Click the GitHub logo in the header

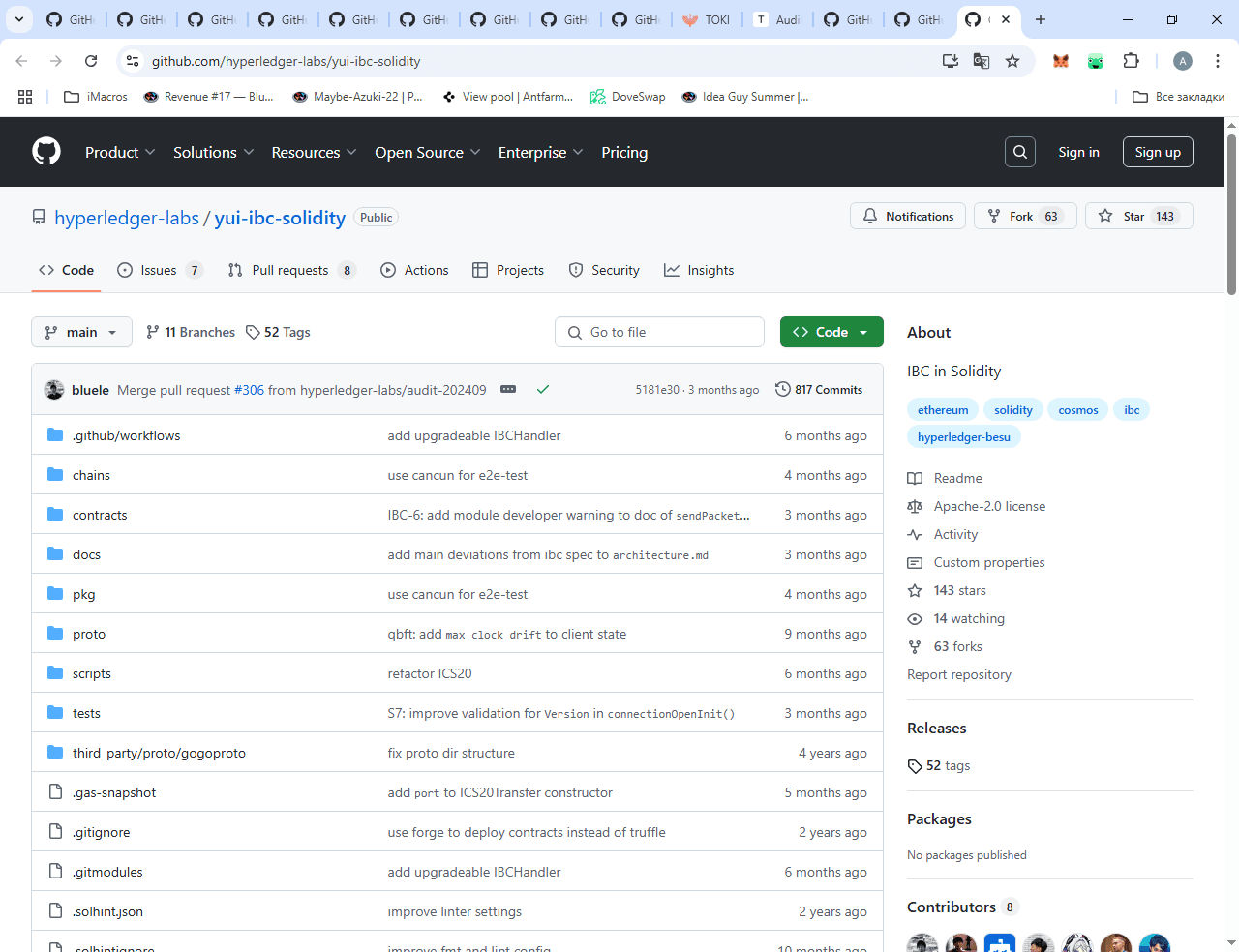pos(46,152)
